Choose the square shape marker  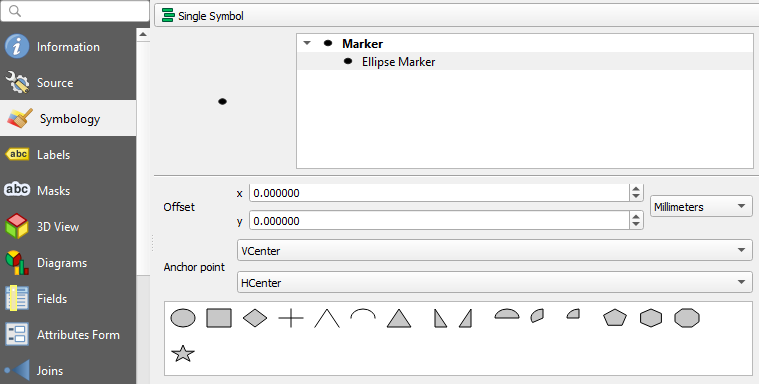pos(219,319)
